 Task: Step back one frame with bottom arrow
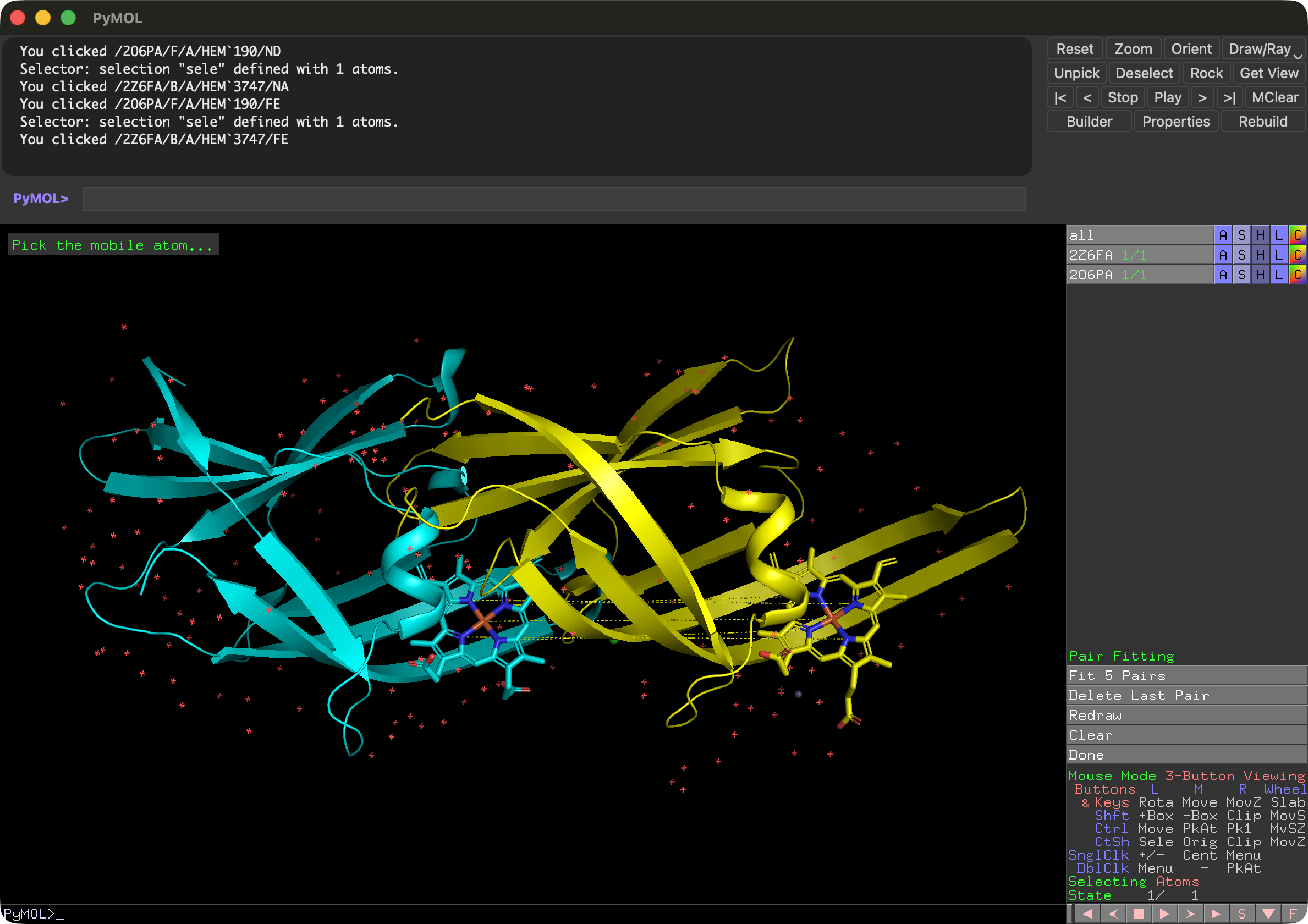point(1113,914)
